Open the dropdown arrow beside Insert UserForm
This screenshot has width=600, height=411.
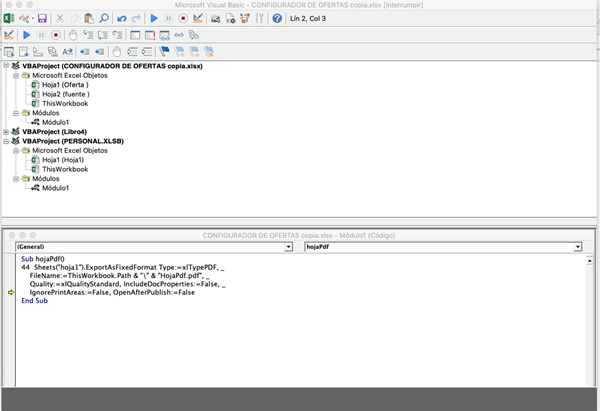(x=33, y=18)
